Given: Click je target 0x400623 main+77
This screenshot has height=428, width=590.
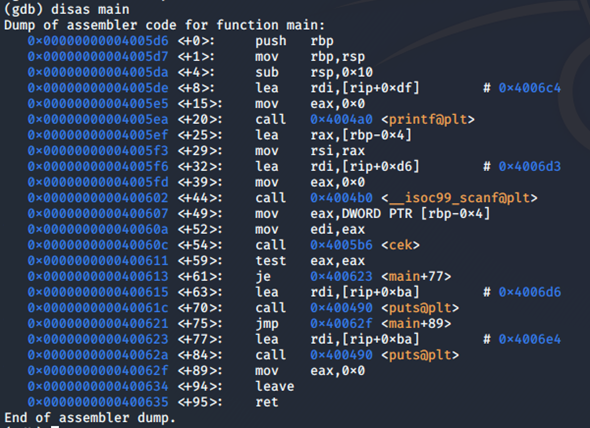Looking at the screenshot, I should [x=380, y=277].
